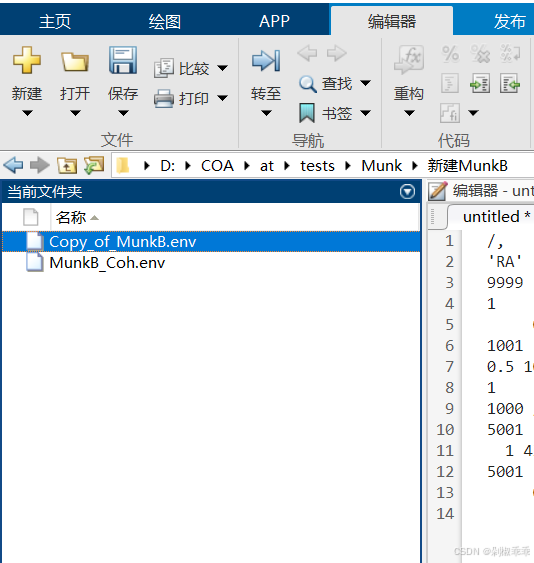
Task: Click Munk in the address path
Action: coord(381,166)
